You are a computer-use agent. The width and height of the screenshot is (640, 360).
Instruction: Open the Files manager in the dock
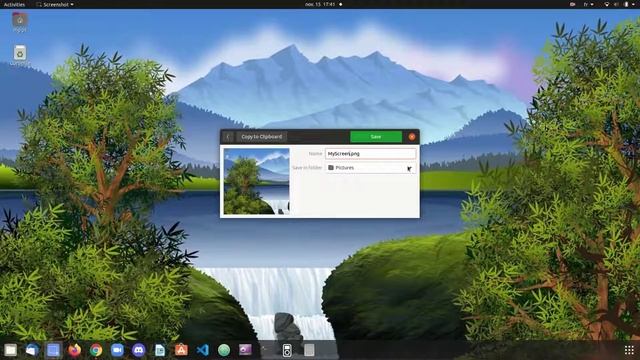(x=11, y=350)
